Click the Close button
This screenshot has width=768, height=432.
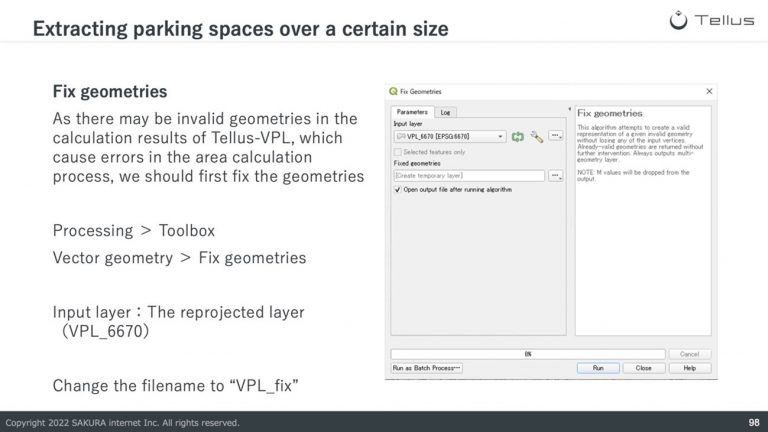click(644, 368)
